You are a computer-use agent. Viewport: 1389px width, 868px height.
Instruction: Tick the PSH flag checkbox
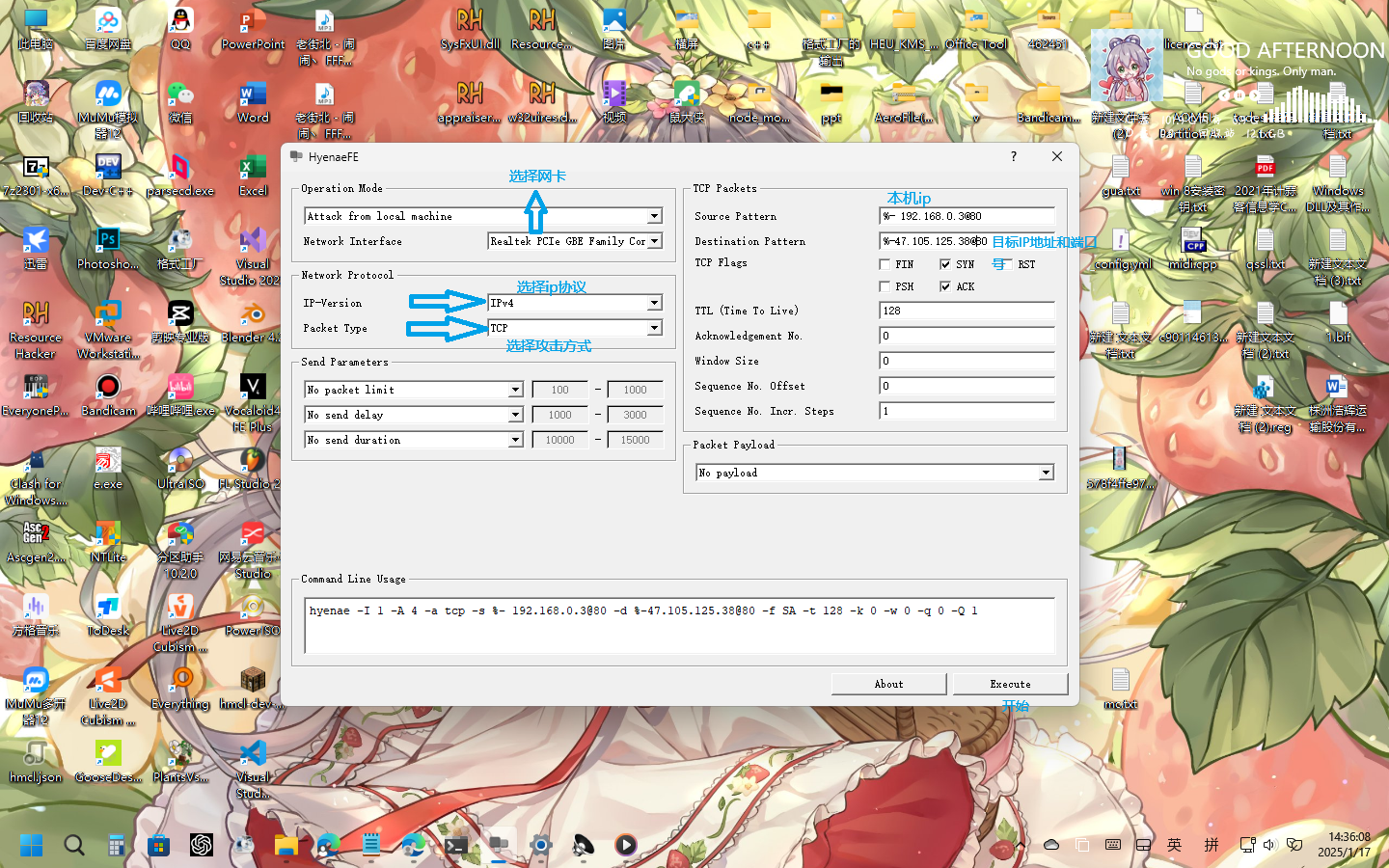tap(885, 286)
